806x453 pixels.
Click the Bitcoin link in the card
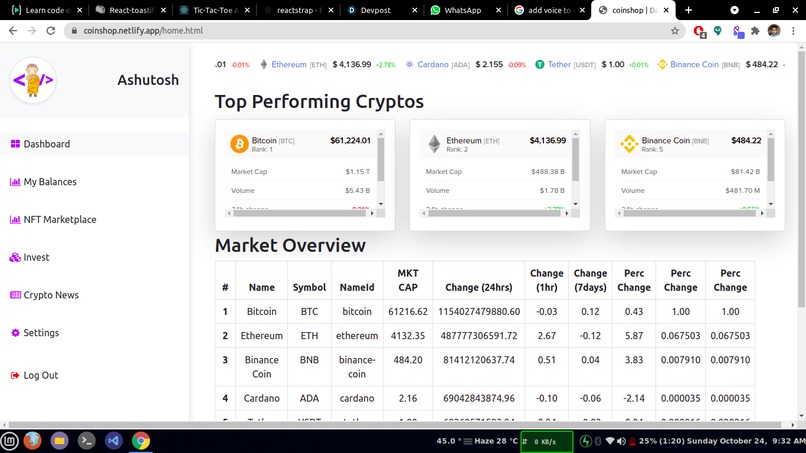point(264,140)
